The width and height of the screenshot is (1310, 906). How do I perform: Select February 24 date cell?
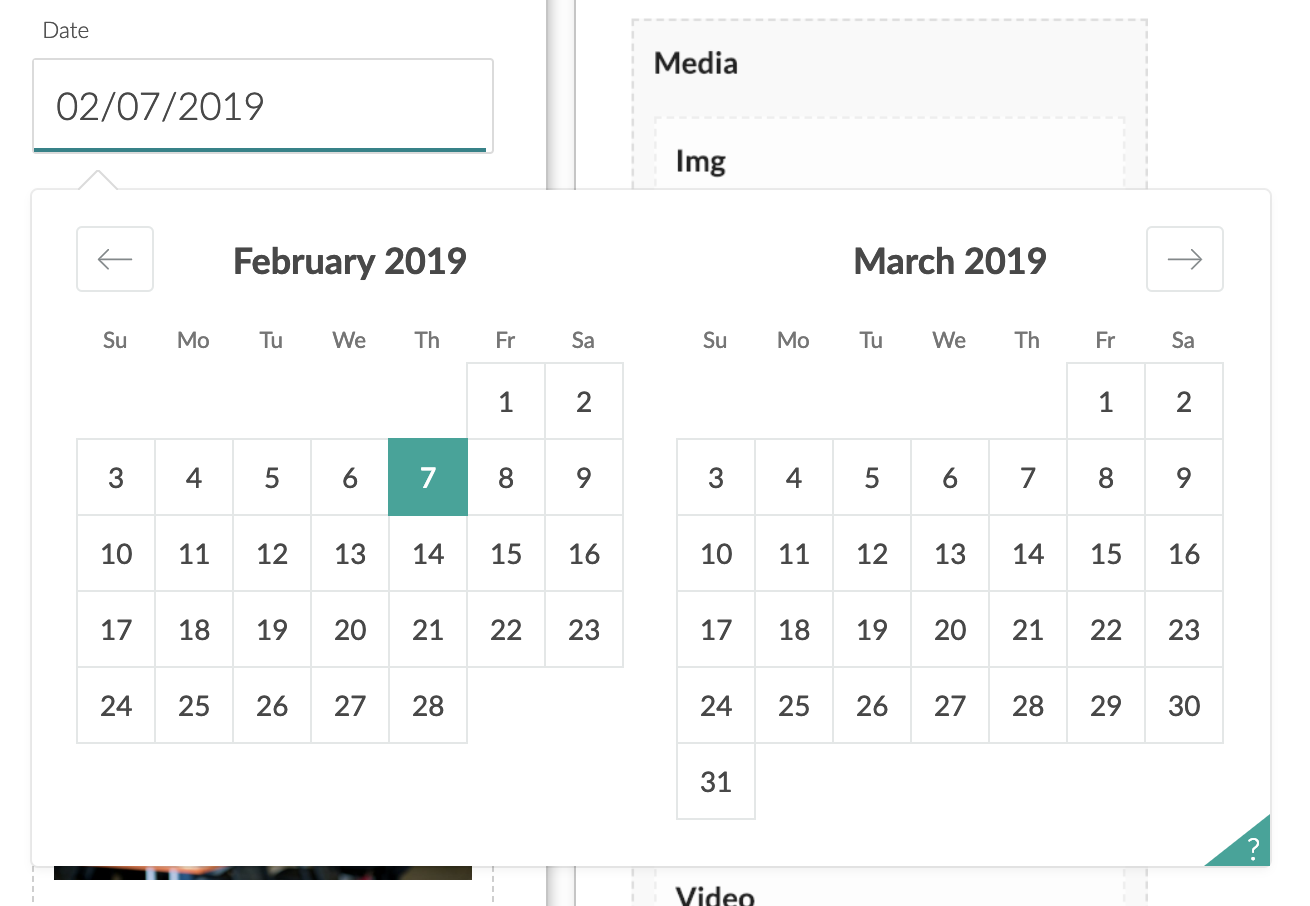pos(116,705)
